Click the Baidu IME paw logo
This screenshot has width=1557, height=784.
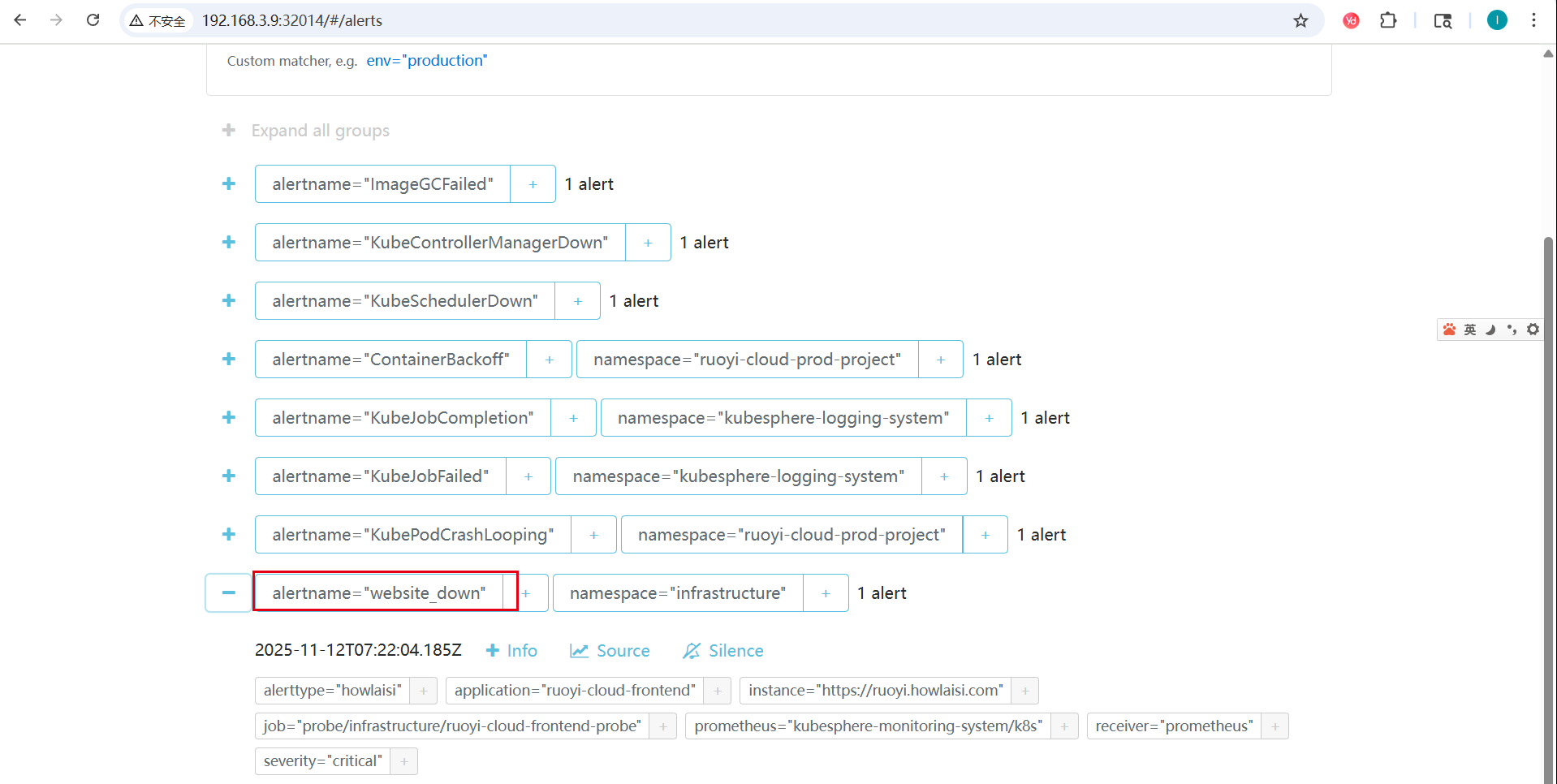click(x=1449, y=330)
